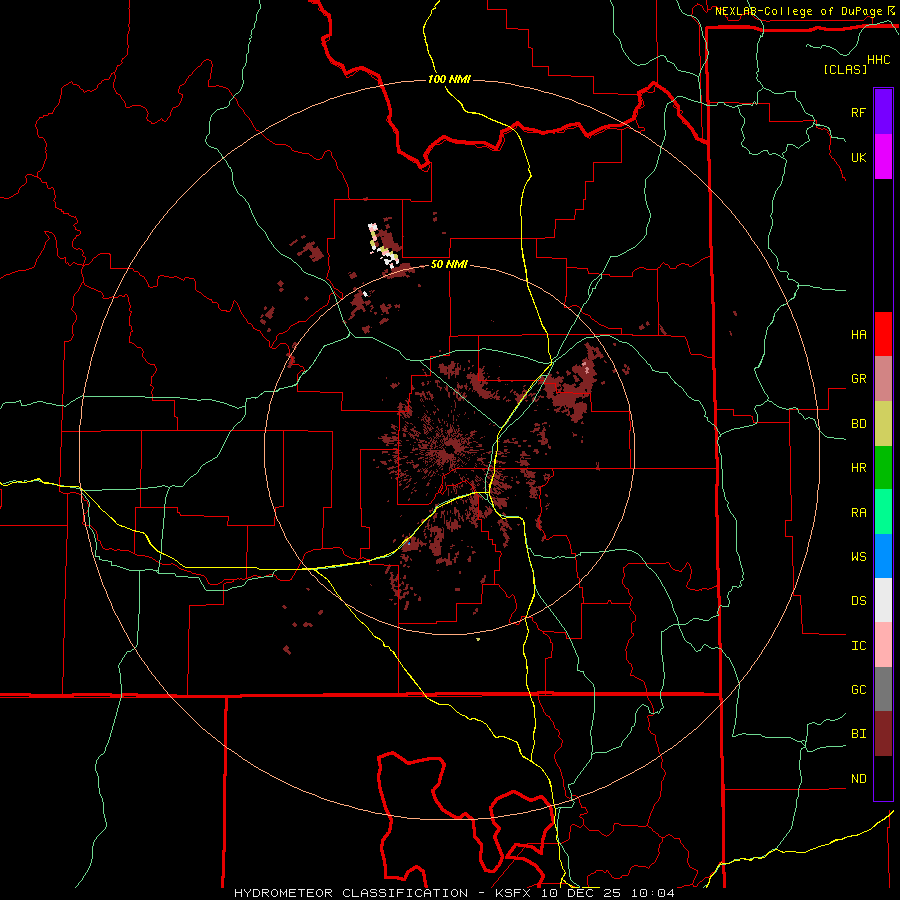
Task: Click the ND legend label
Action: 858,778
